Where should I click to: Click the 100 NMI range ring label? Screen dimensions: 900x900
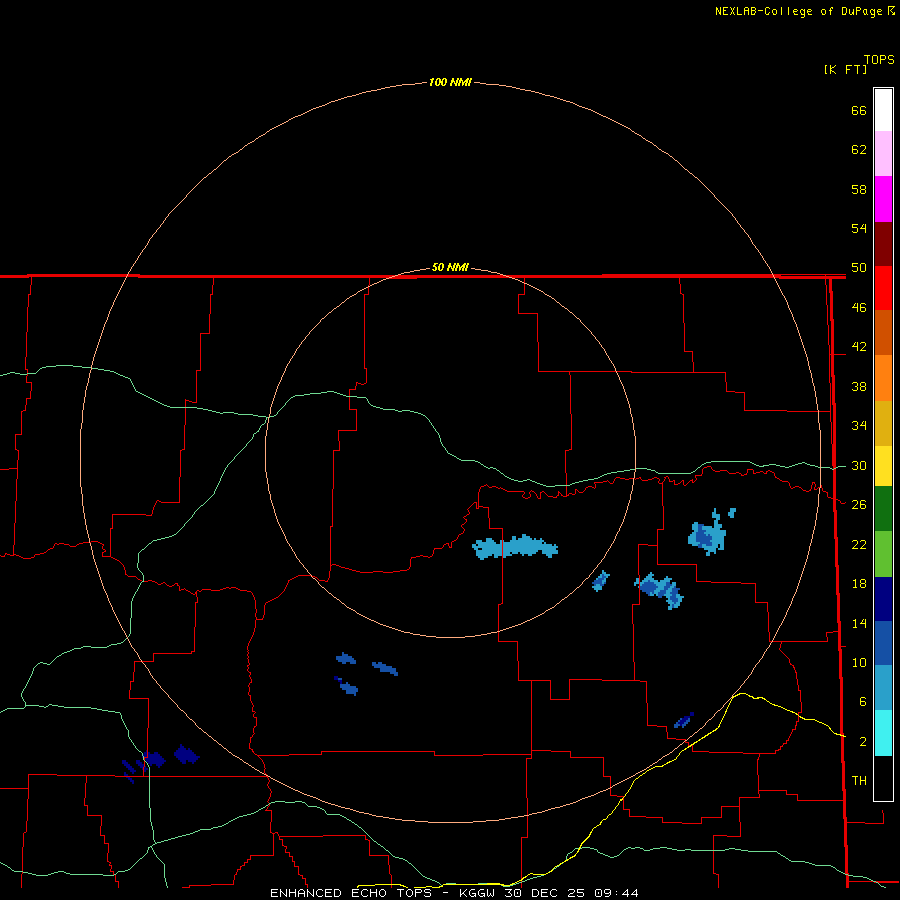(450, 82)
